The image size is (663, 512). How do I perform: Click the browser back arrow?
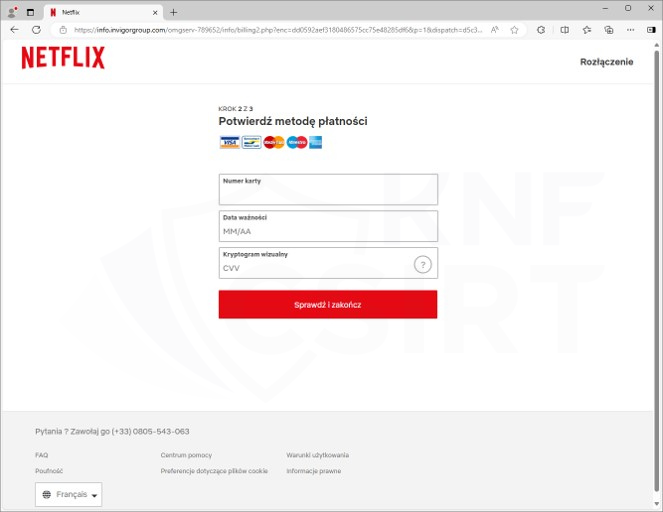pyautogui.click(x=14, y=30)
